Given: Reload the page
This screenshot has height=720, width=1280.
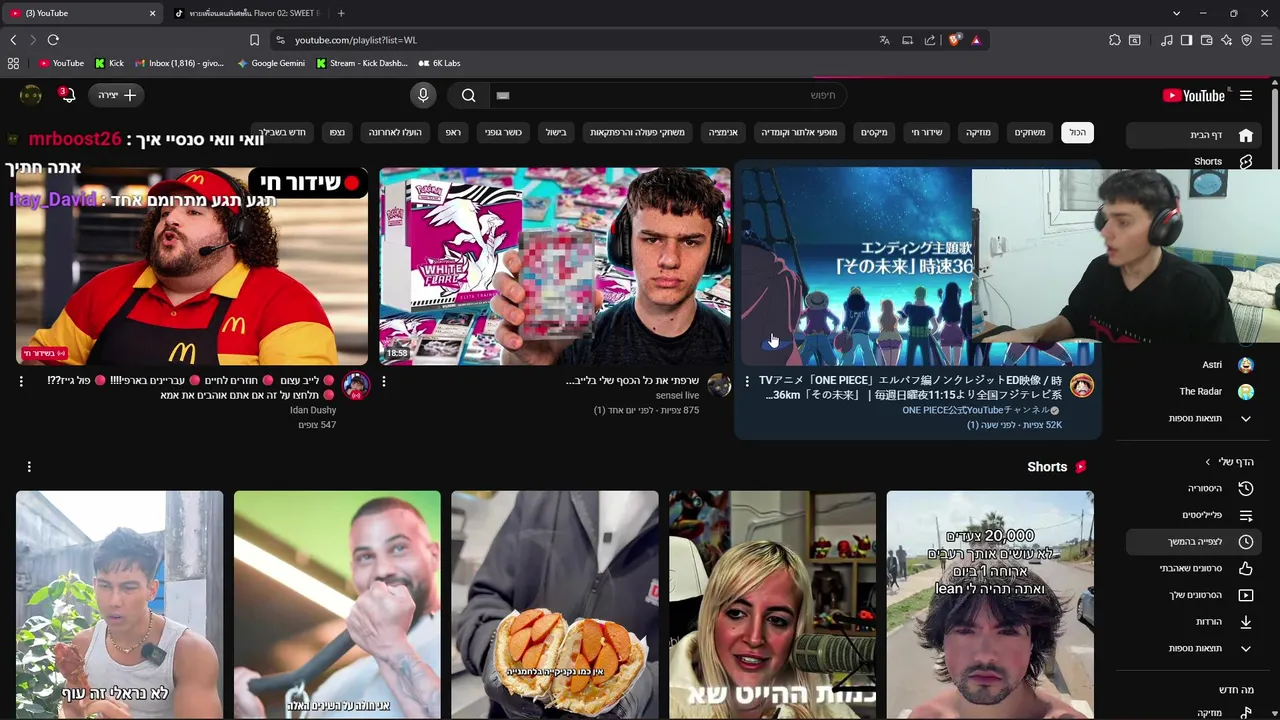Looking at the screenshot, I should [x=53, y=40].
